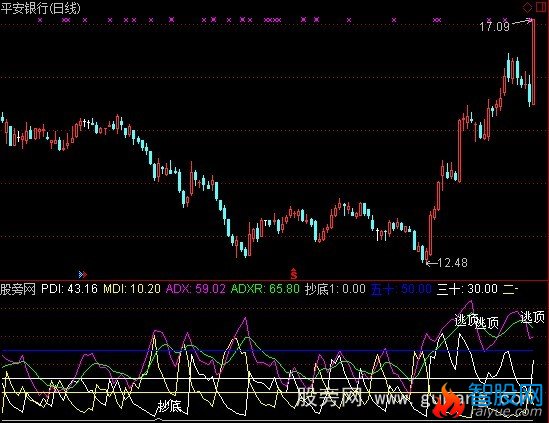
Task: Click the 17.09 high price label
Action: (494, 27)
